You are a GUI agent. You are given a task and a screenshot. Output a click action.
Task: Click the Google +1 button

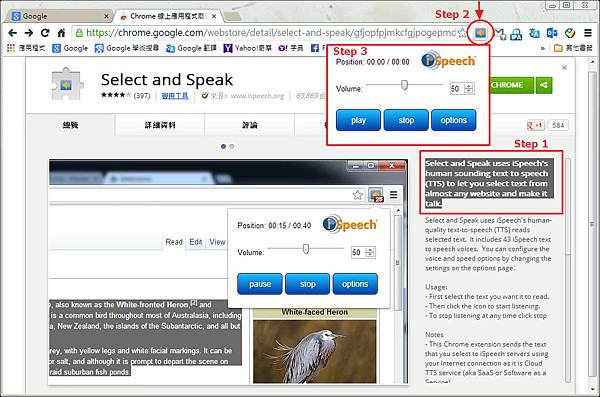536,125
